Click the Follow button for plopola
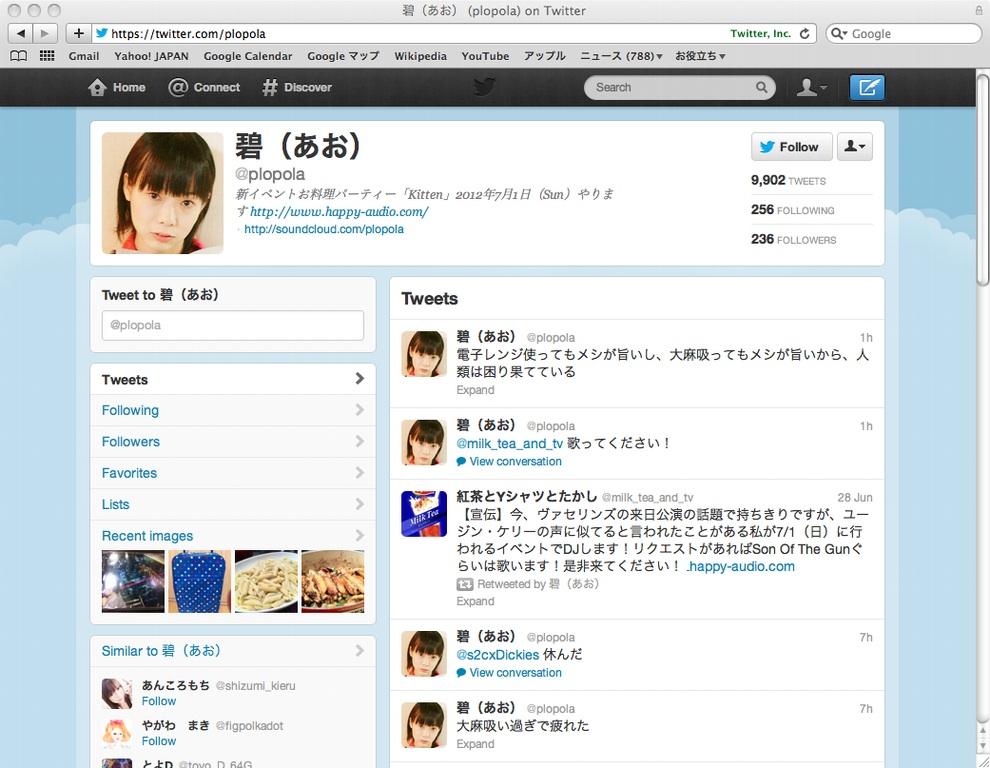The image size is (990, 768). click(791, 147)
